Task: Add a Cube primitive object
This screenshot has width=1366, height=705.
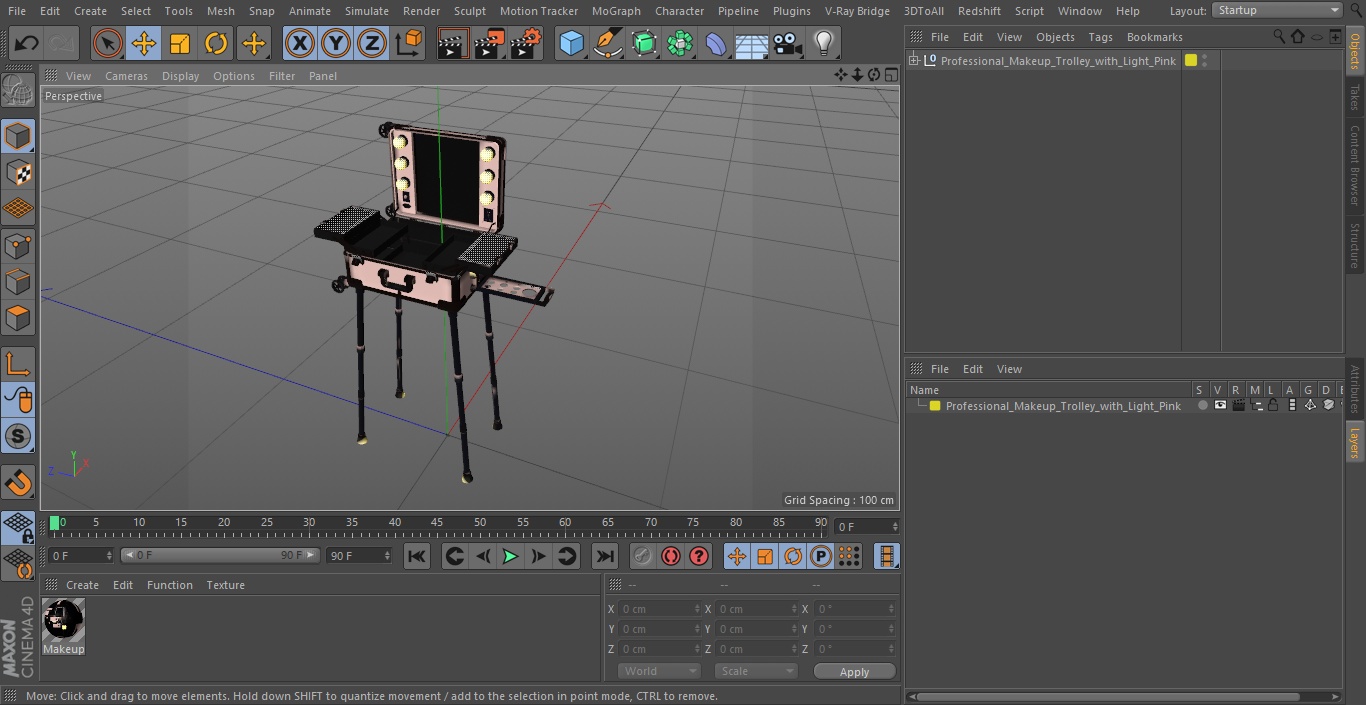Action: click(x=571, y=43)
